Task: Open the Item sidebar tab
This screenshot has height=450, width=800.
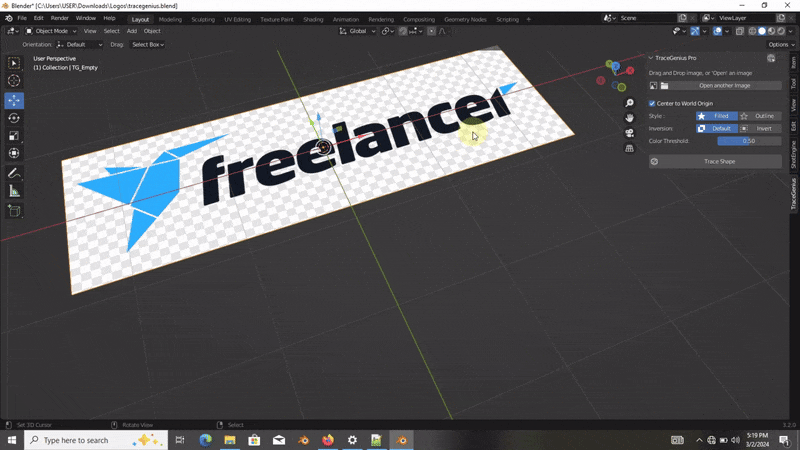Action: [x=793, y=62]
